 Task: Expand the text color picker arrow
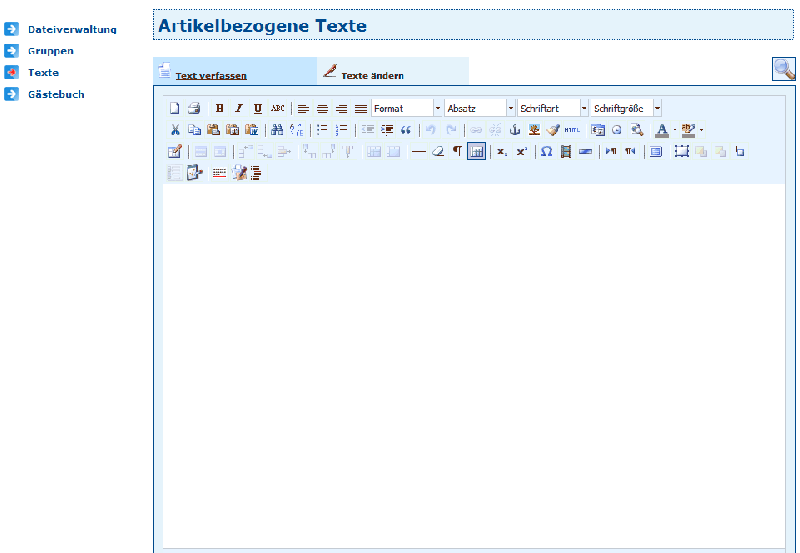pyautogui.click(x=674, y=130)
